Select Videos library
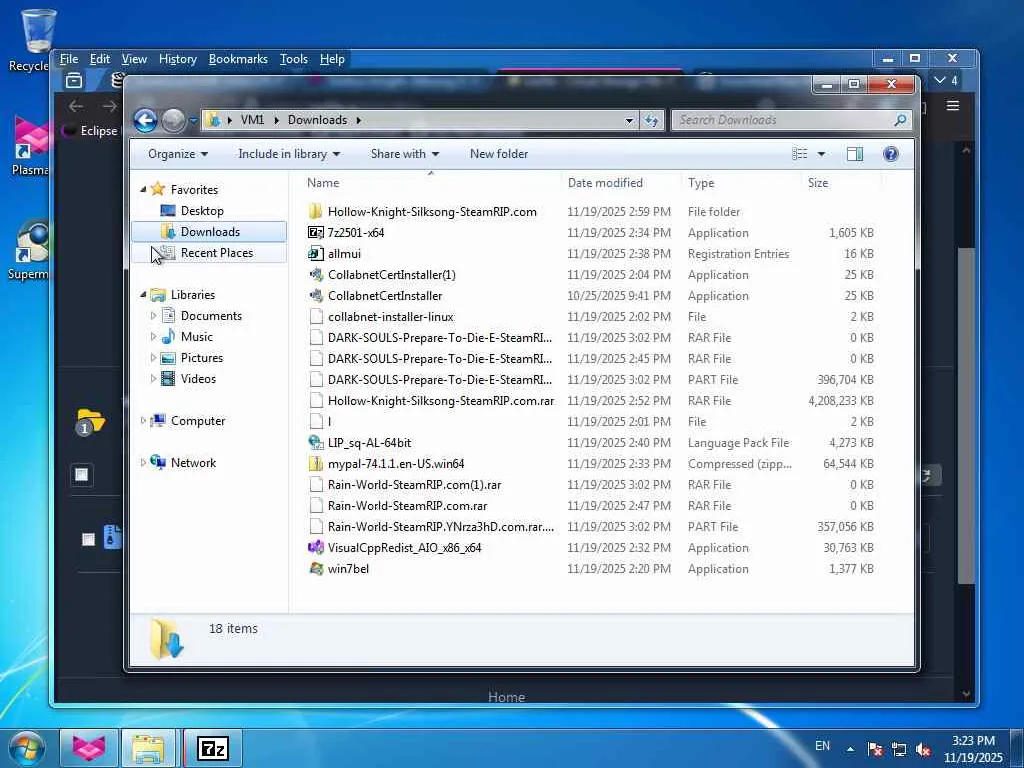 tap(198, 379)
